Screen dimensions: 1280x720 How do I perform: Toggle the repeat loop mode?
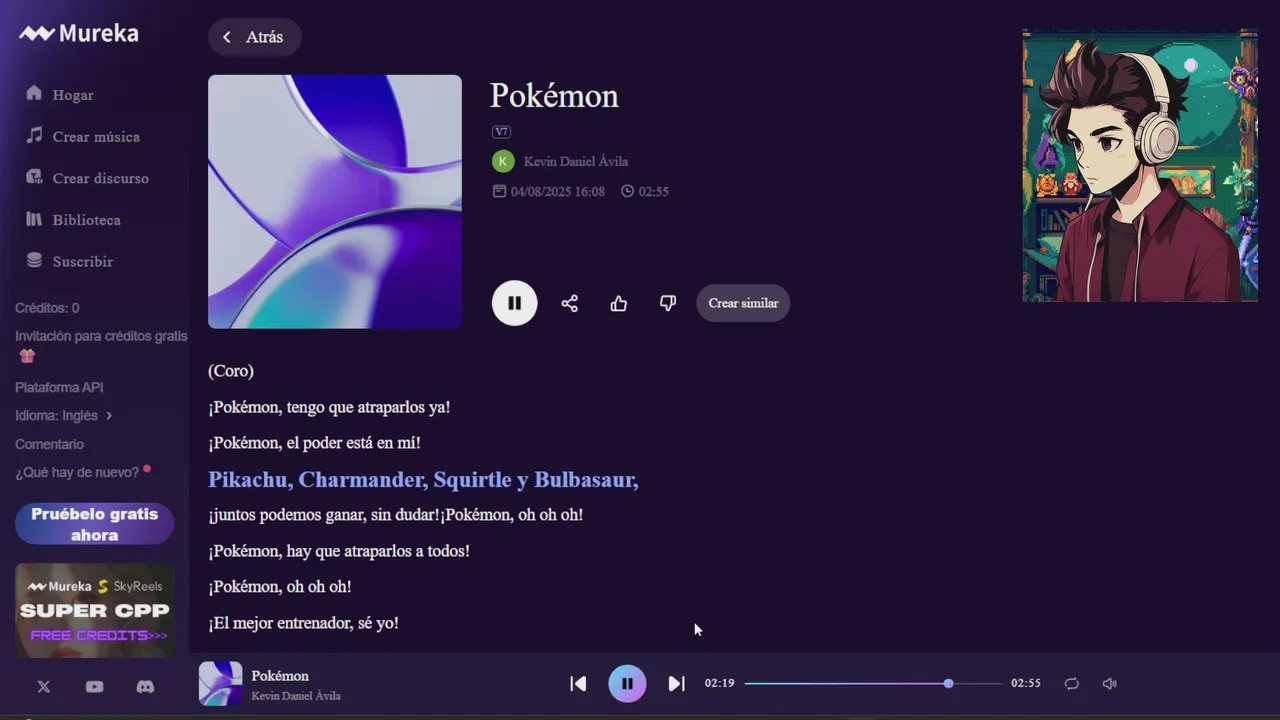(x=1071, y=684)
